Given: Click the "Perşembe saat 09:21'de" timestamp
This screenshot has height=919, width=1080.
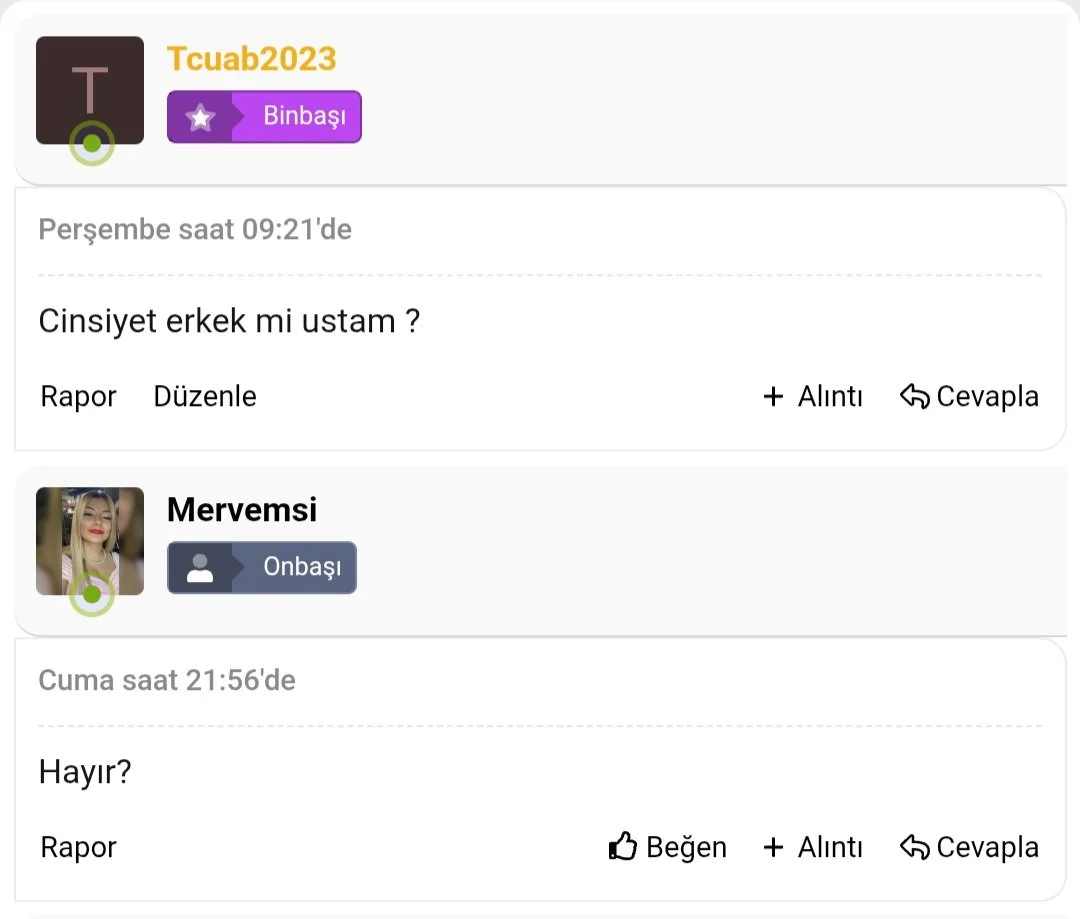Looking at the screenshot, I should coord(195,230).
